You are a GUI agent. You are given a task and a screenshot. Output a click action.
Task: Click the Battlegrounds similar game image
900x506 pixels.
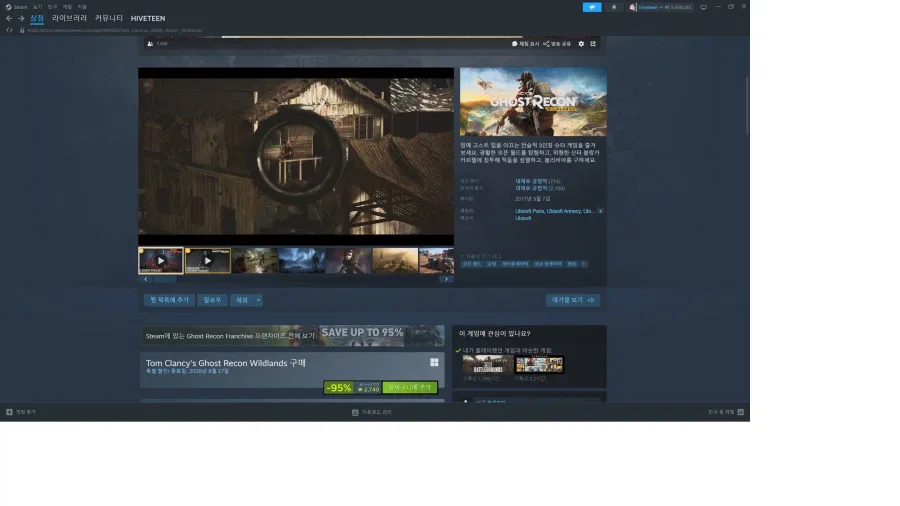coord(488,364)
